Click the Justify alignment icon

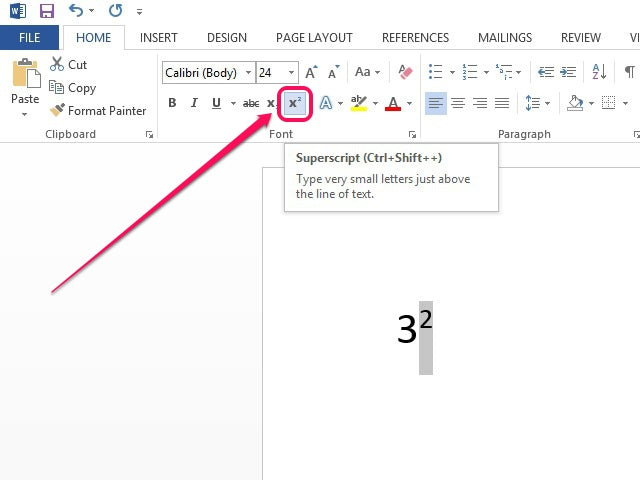pyautogui.click(x=502, y=103)
